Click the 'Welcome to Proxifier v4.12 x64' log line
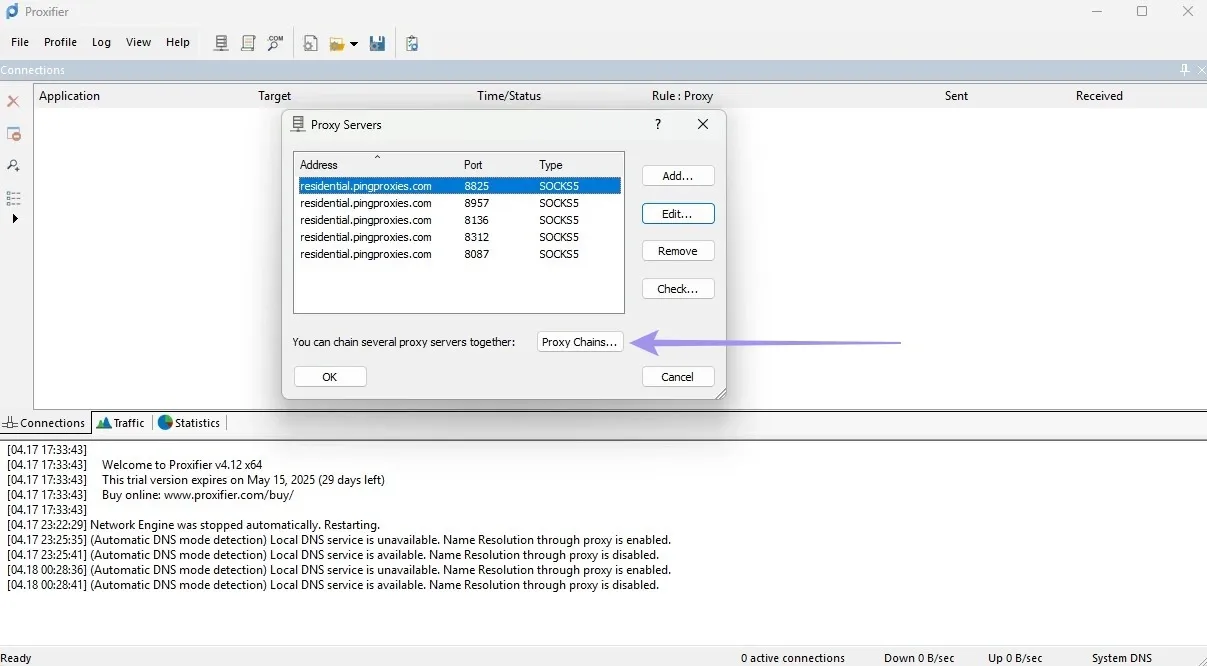This screenshot has width=1207, height=666. point(135,465)
